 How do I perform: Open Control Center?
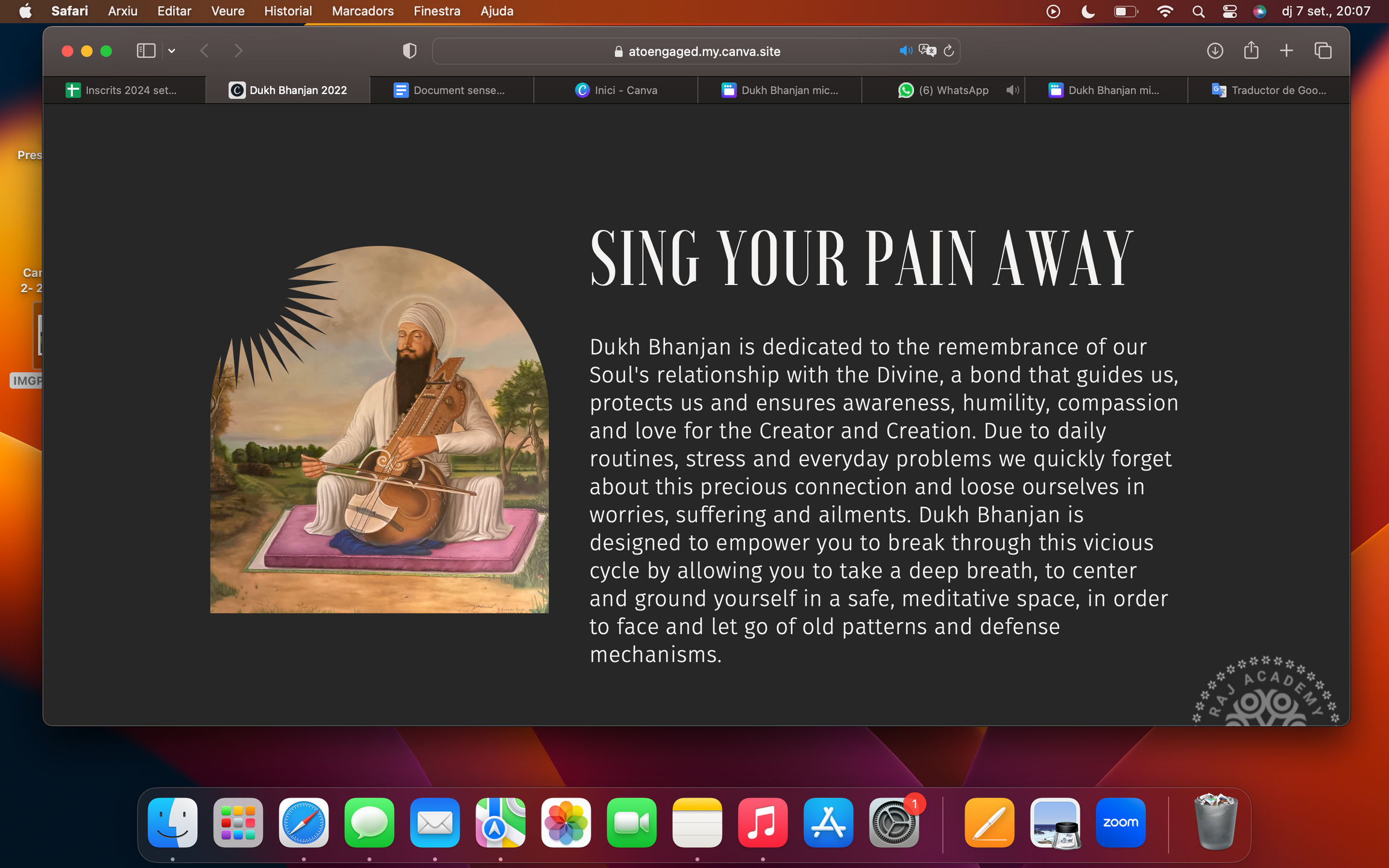(x=1230, y=11)
